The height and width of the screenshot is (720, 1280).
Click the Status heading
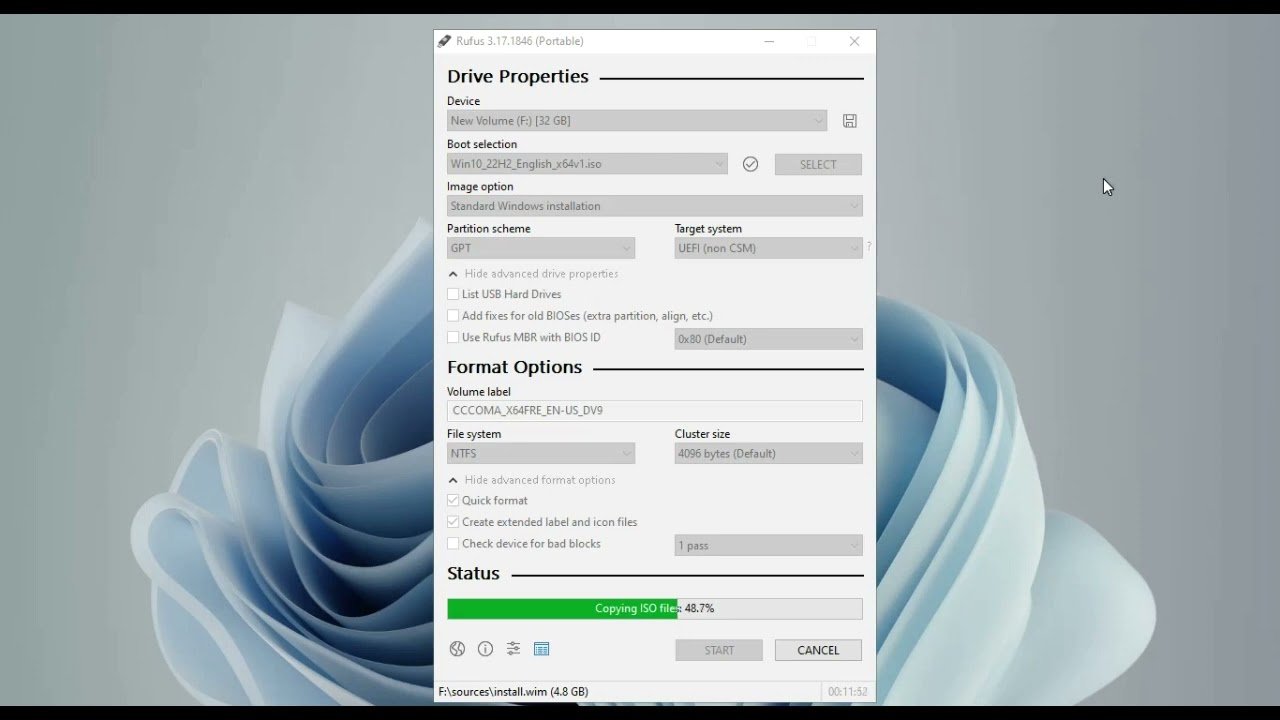point(473,573)
